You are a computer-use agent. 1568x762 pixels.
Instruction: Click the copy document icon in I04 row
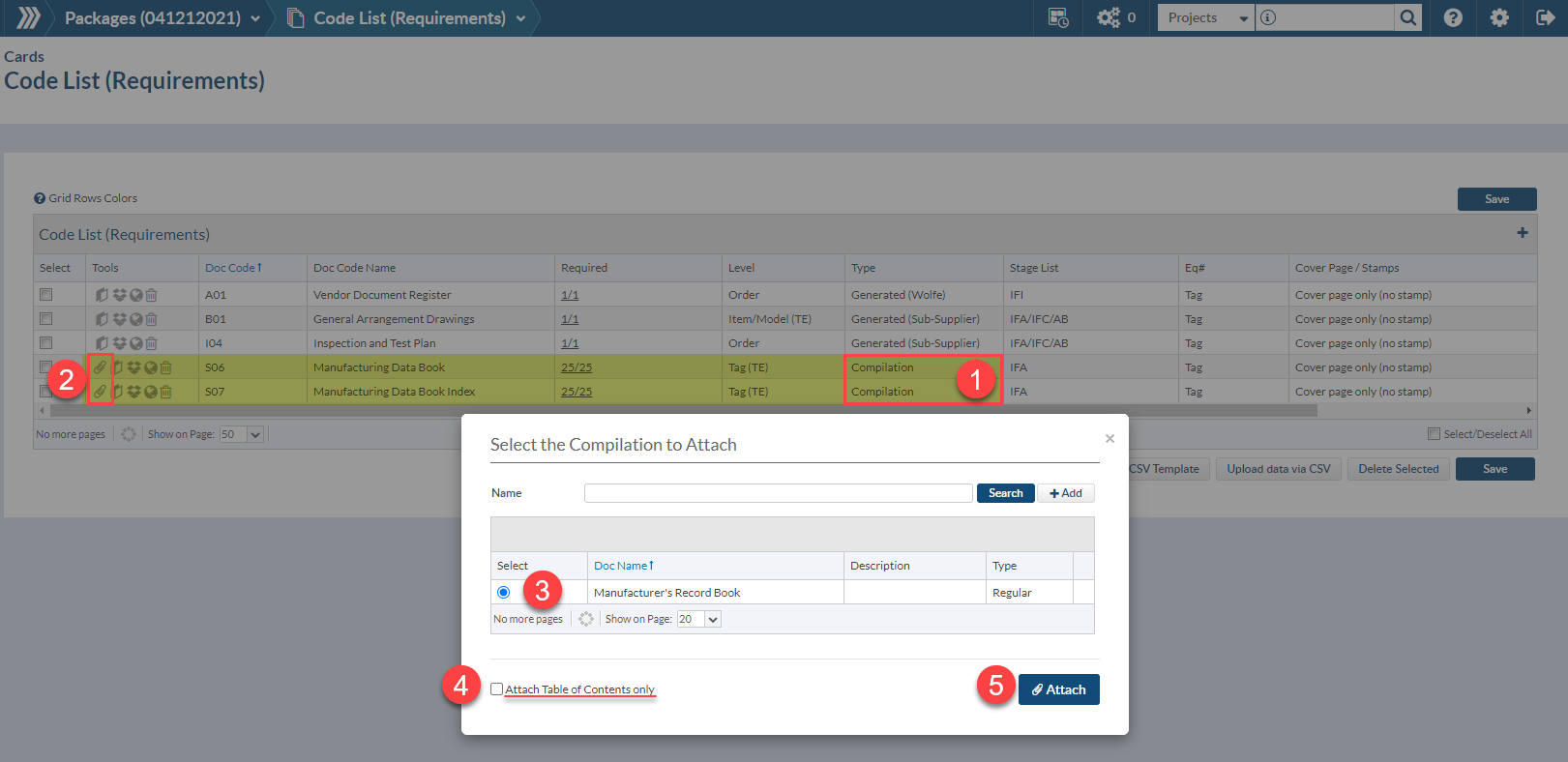point(102,343)
